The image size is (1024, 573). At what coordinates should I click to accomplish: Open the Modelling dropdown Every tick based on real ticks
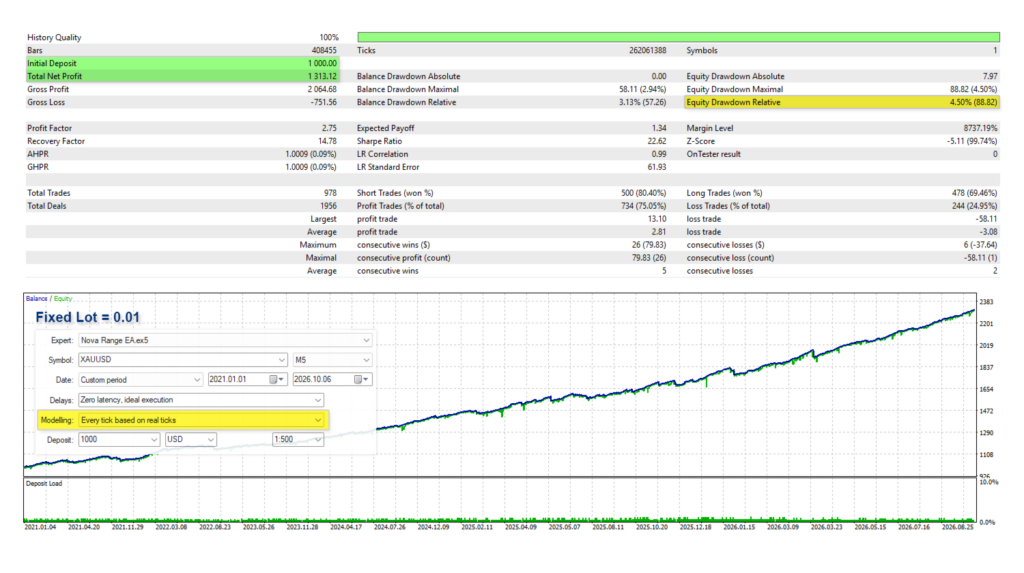tap(201, 420)
